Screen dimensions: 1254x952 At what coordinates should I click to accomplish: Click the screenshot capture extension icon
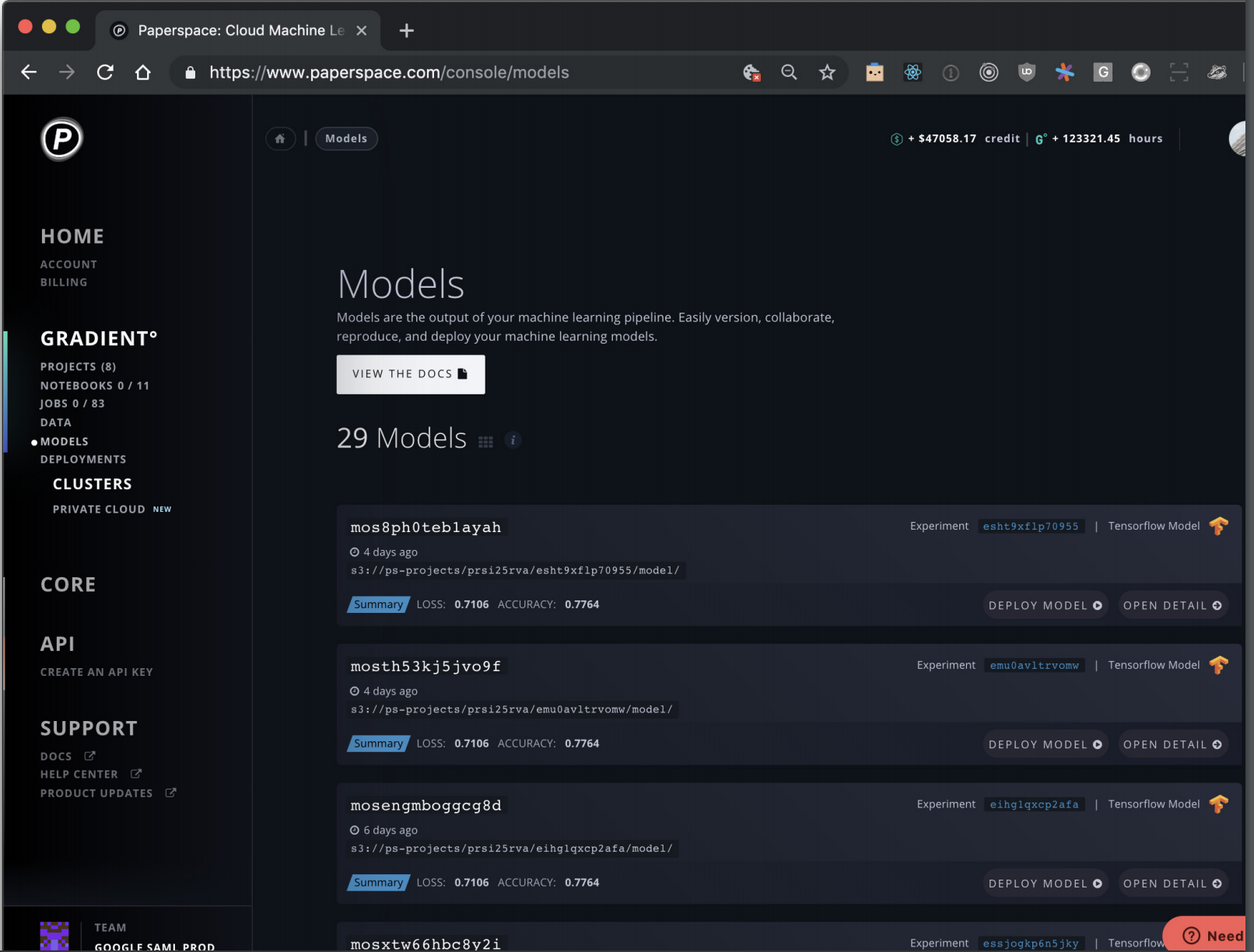(1179, 72)
